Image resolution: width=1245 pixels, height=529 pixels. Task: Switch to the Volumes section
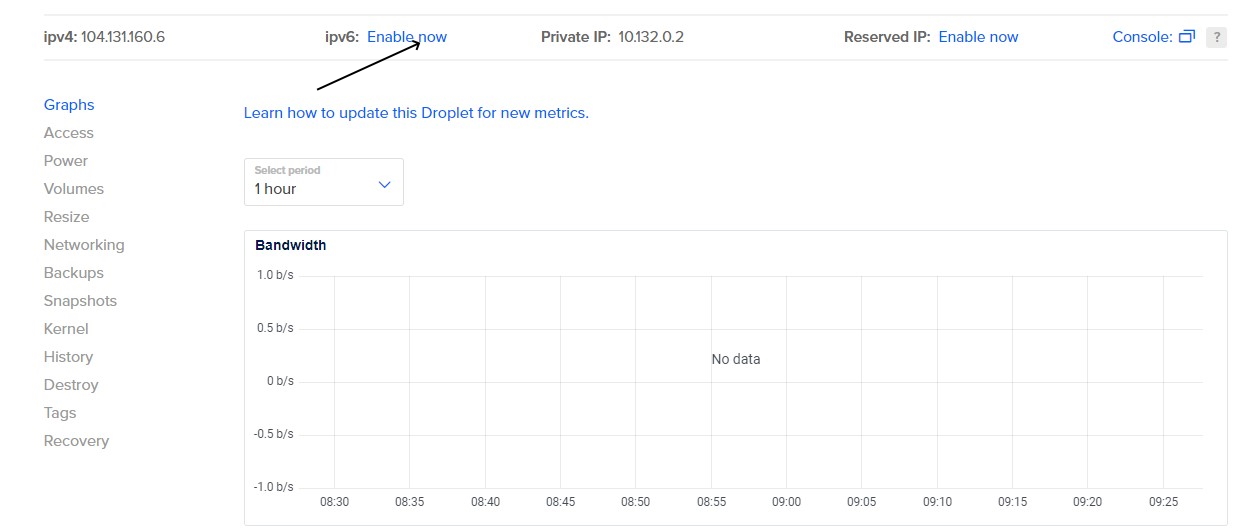click(74, 189)
